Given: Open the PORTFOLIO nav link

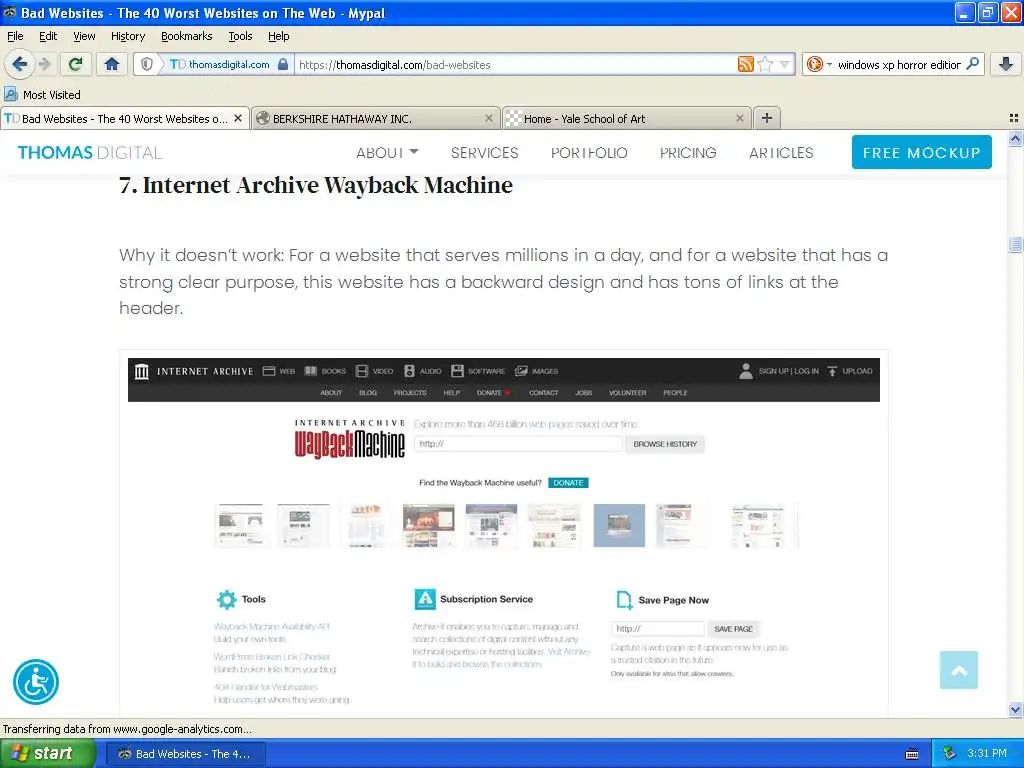Looking at the screenshot, I should coord(589,152).
